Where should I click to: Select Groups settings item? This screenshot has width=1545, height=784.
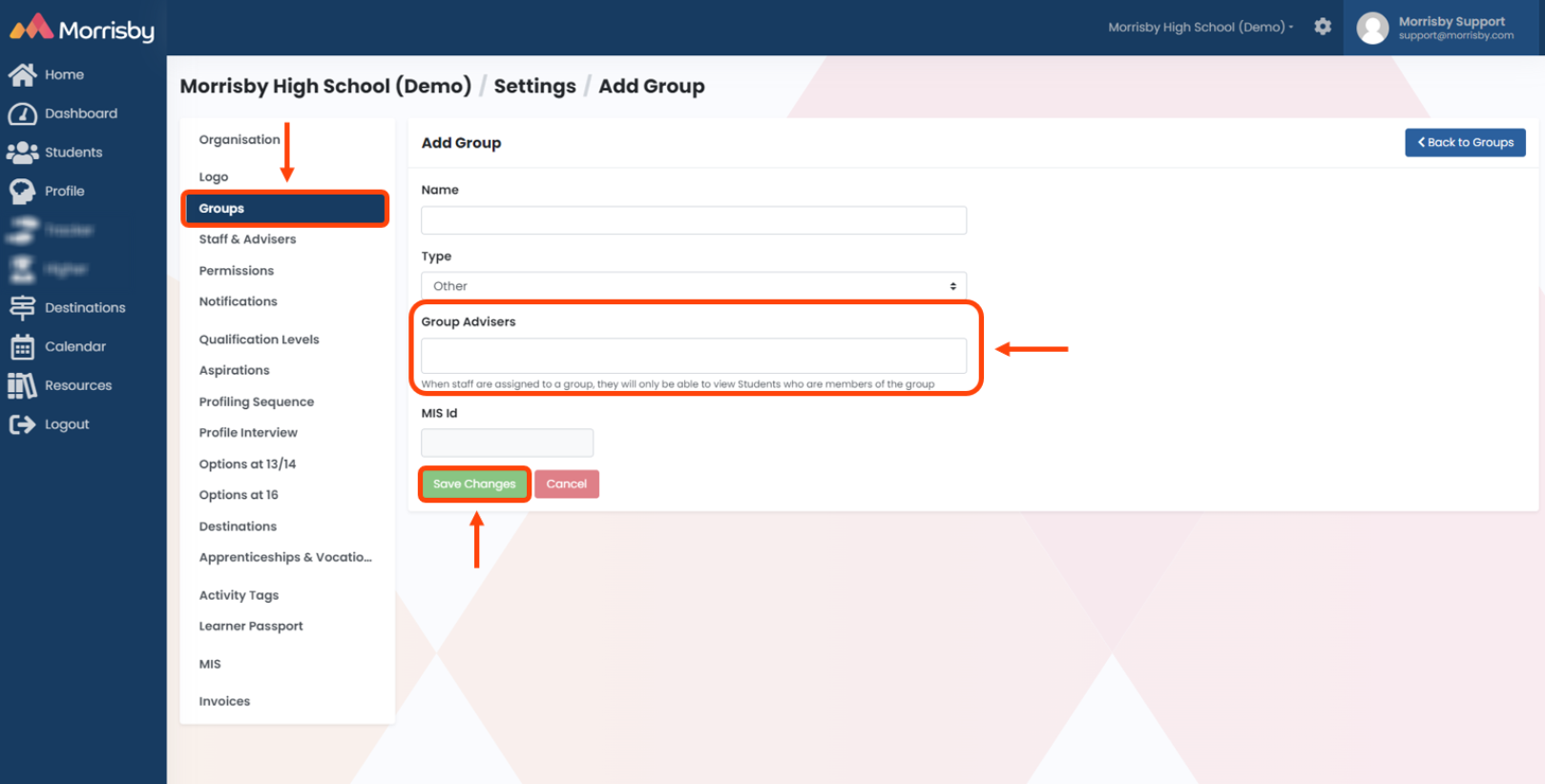pos(285,209)
